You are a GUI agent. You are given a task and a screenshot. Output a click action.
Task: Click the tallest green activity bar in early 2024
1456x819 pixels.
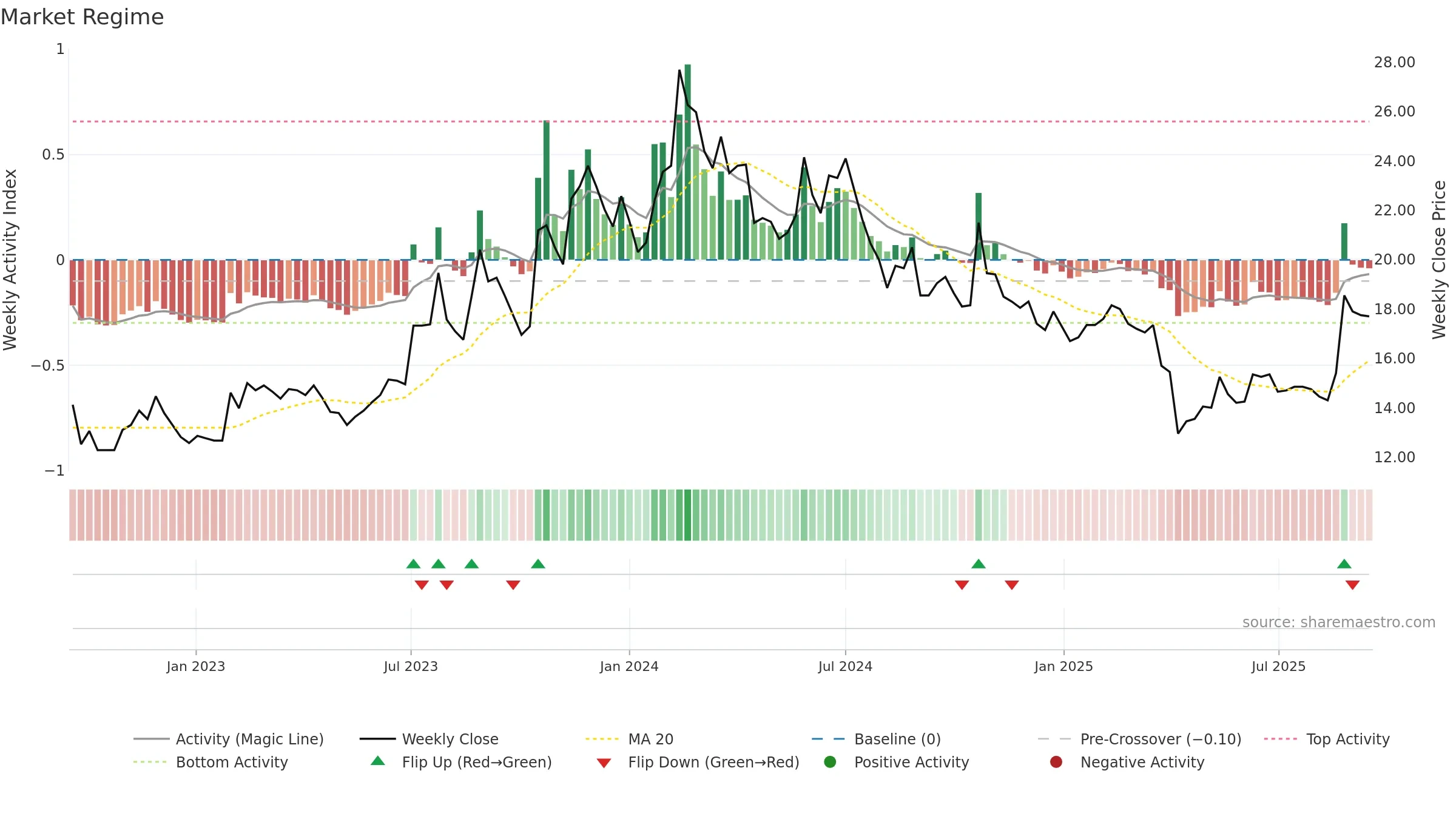pos(687,162)
